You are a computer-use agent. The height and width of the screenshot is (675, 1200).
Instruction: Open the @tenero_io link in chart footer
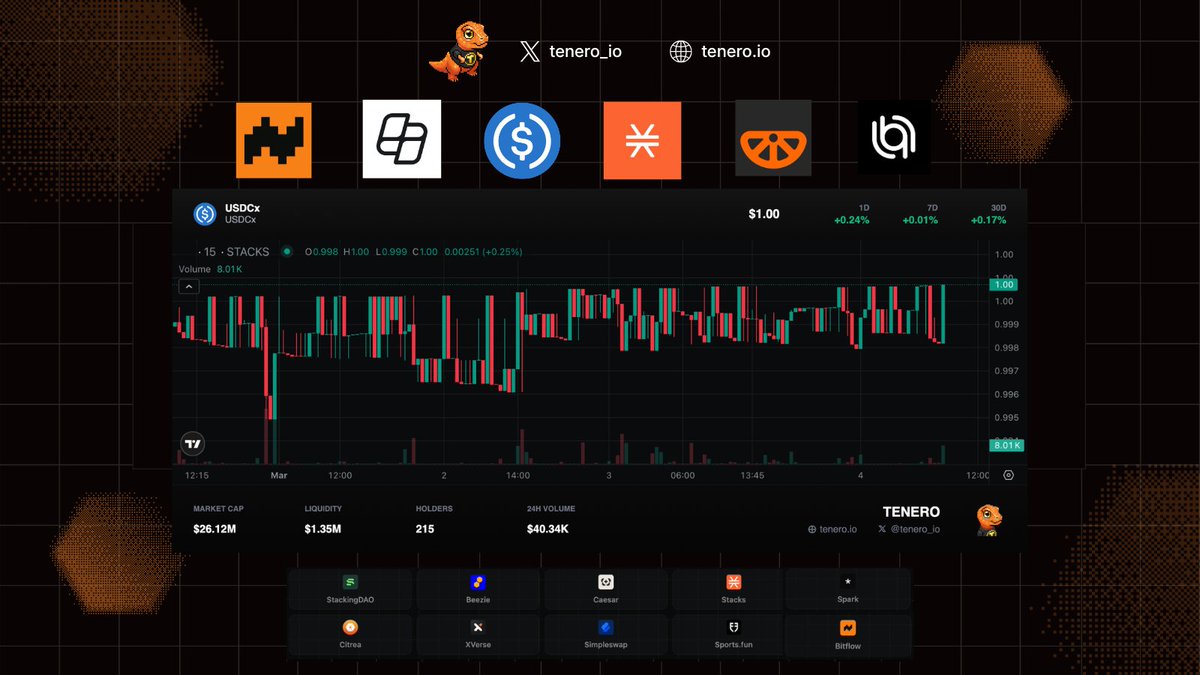tap(909, 529)
